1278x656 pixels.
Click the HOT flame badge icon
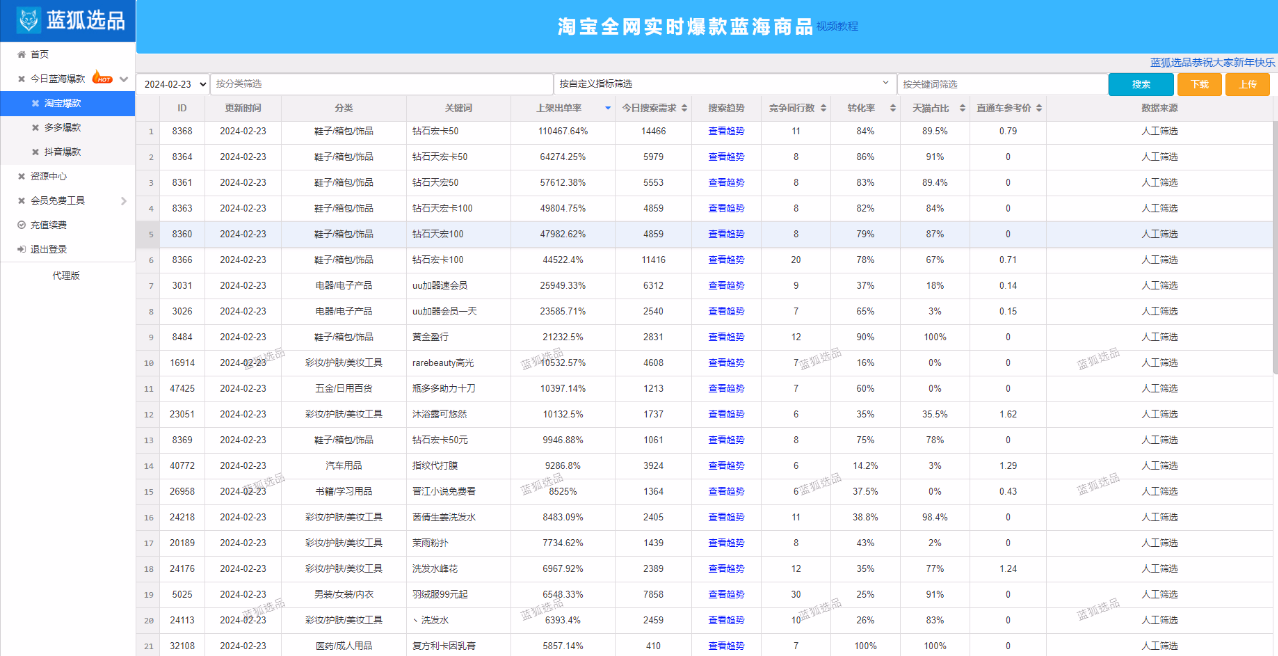point(102,77)
